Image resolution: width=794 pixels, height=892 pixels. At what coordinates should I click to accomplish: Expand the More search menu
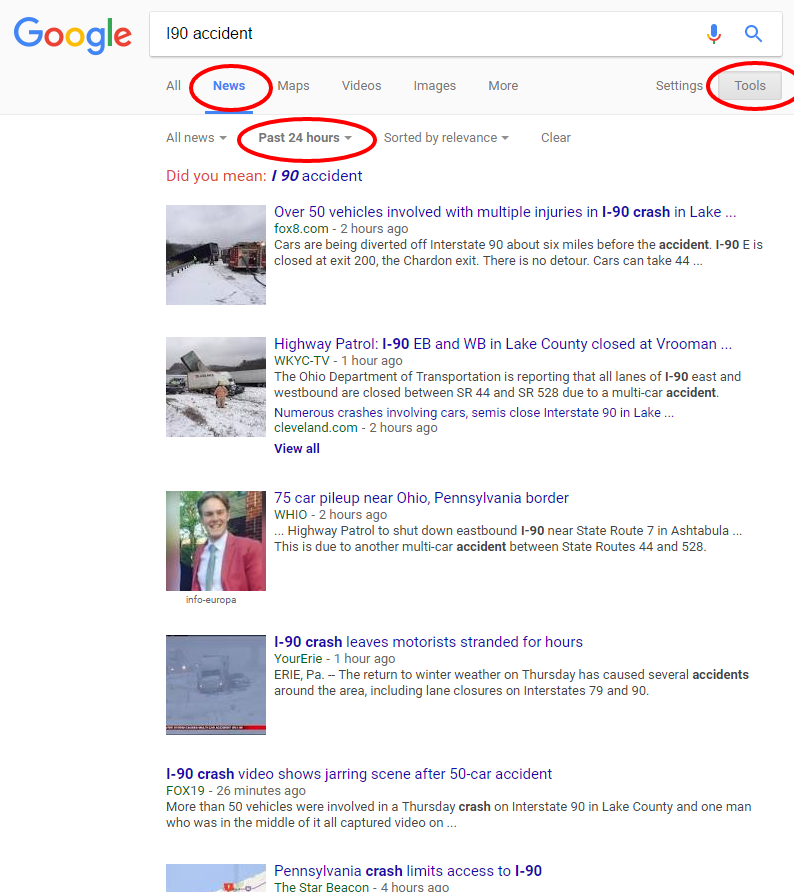[x=503, y=86]
